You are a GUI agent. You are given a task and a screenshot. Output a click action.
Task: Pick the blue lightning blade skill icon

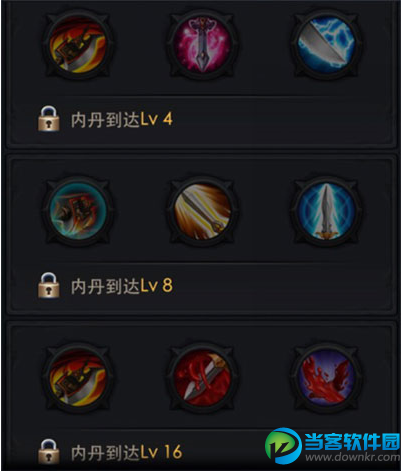pos(327,44)
